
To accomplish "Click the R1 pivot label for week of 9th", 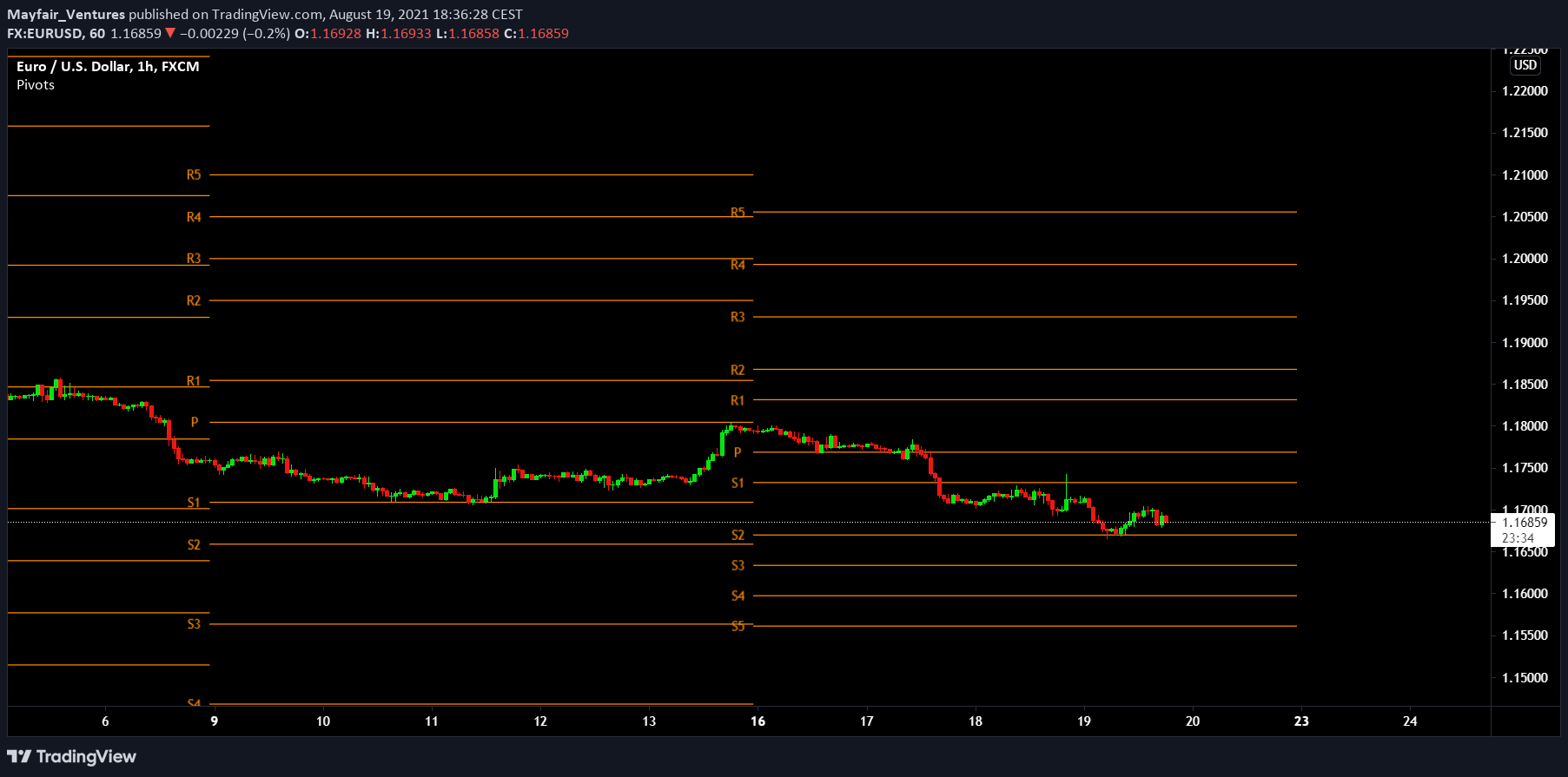I will 194,381.
